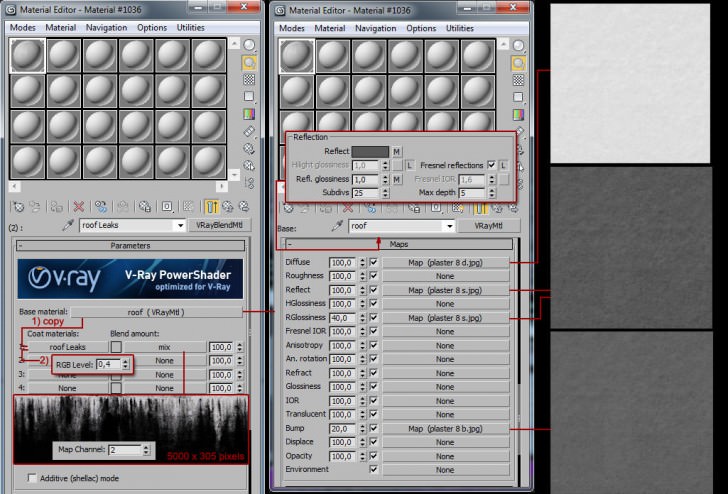Image resolution: width=728 pixels, height=494 pixels.
Task: Click Go Forward to Sibling icon, left window
Action: click(x=244, y=207)
